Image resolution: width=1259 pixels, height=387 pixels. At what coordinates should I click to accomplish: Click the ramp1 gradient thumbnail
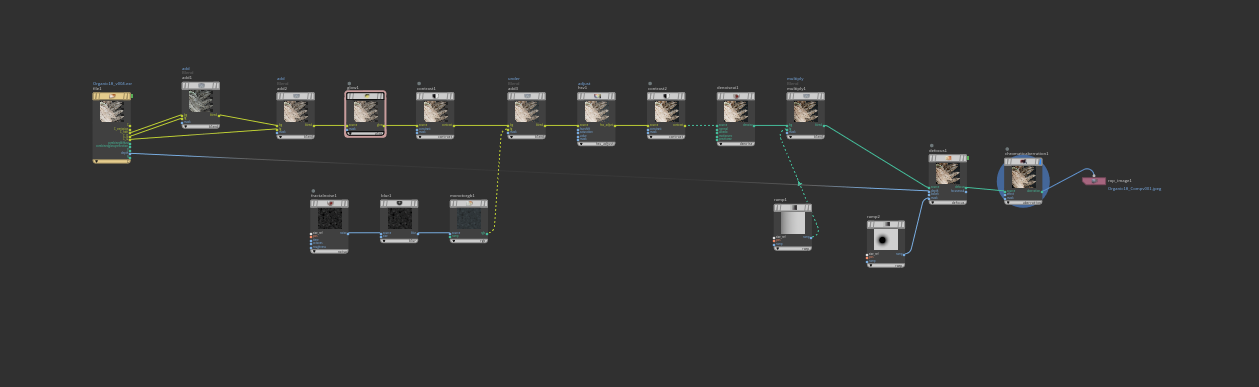792,222
